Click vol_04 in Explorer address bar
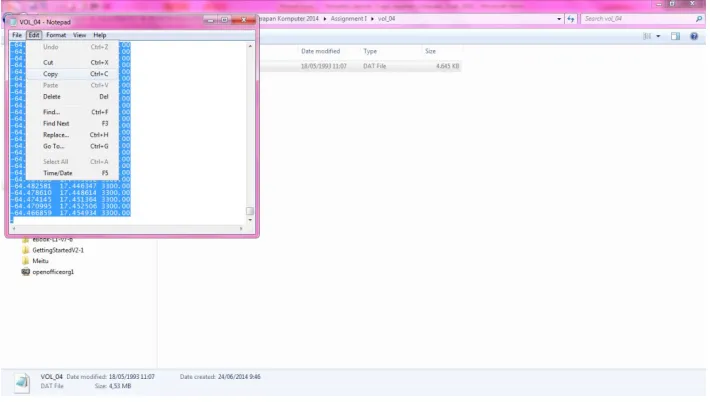This screenshot has height=402, width=710. pyautogui.click(x=386, y=19)
